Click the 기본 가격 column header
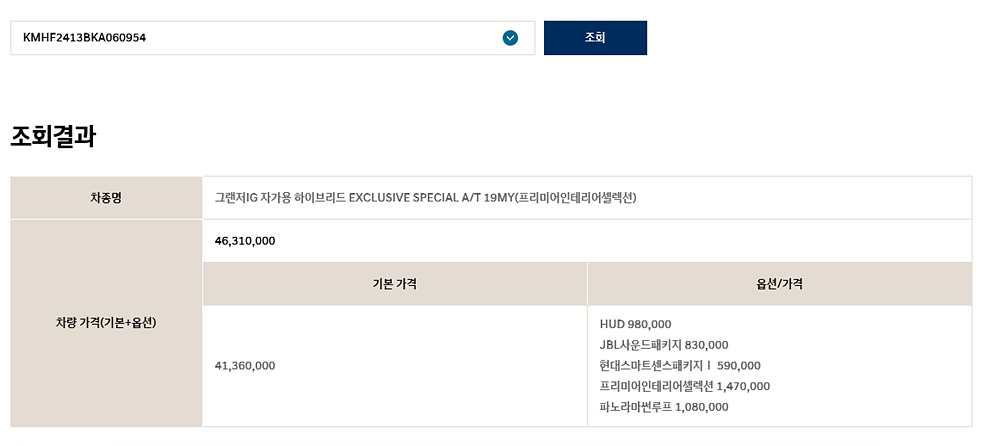This screenshot has height=446, width=1000. coord(395,284)
